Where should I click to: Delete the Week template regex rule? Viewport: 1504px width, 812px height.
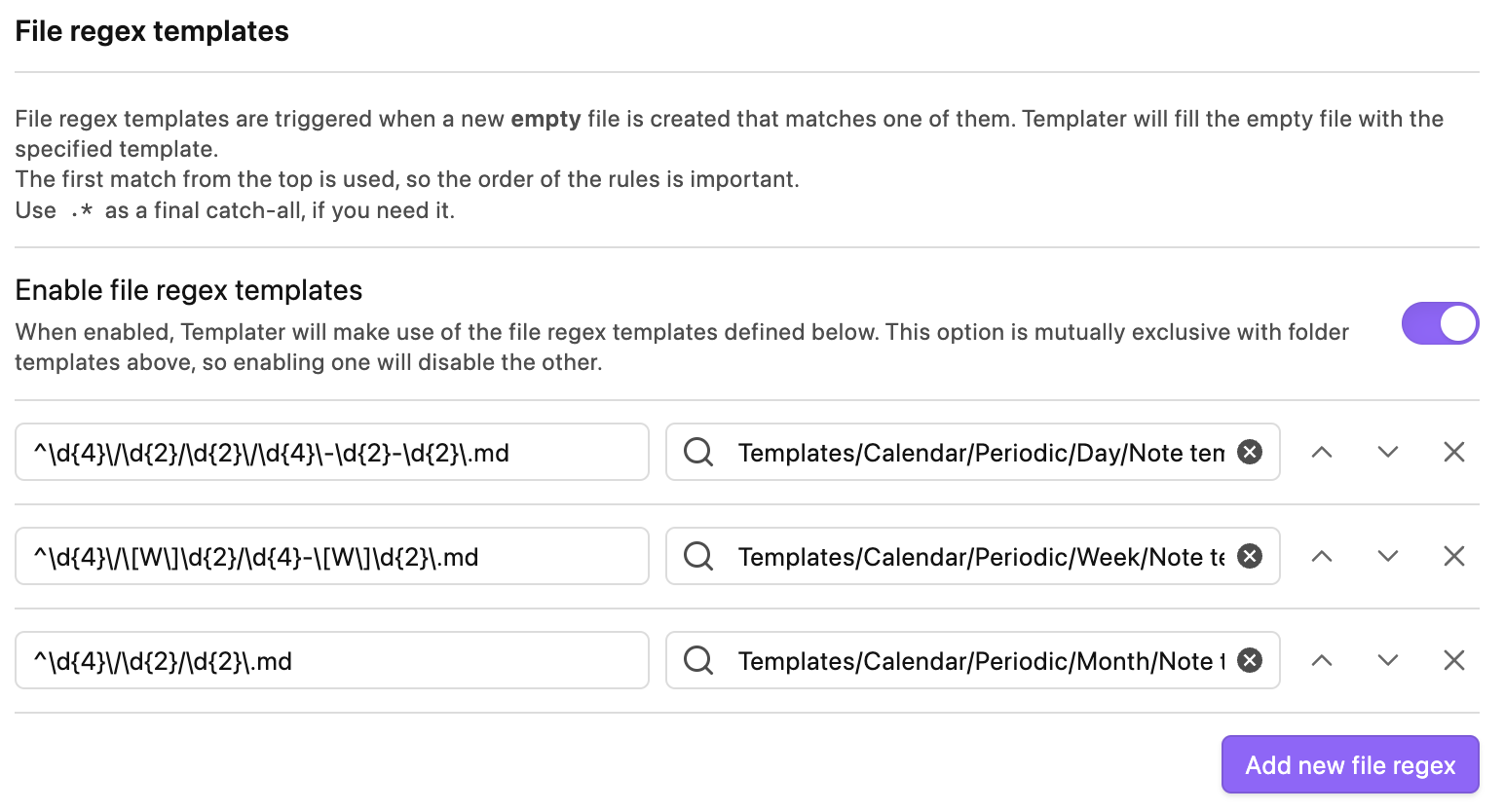pos(1454,556)
